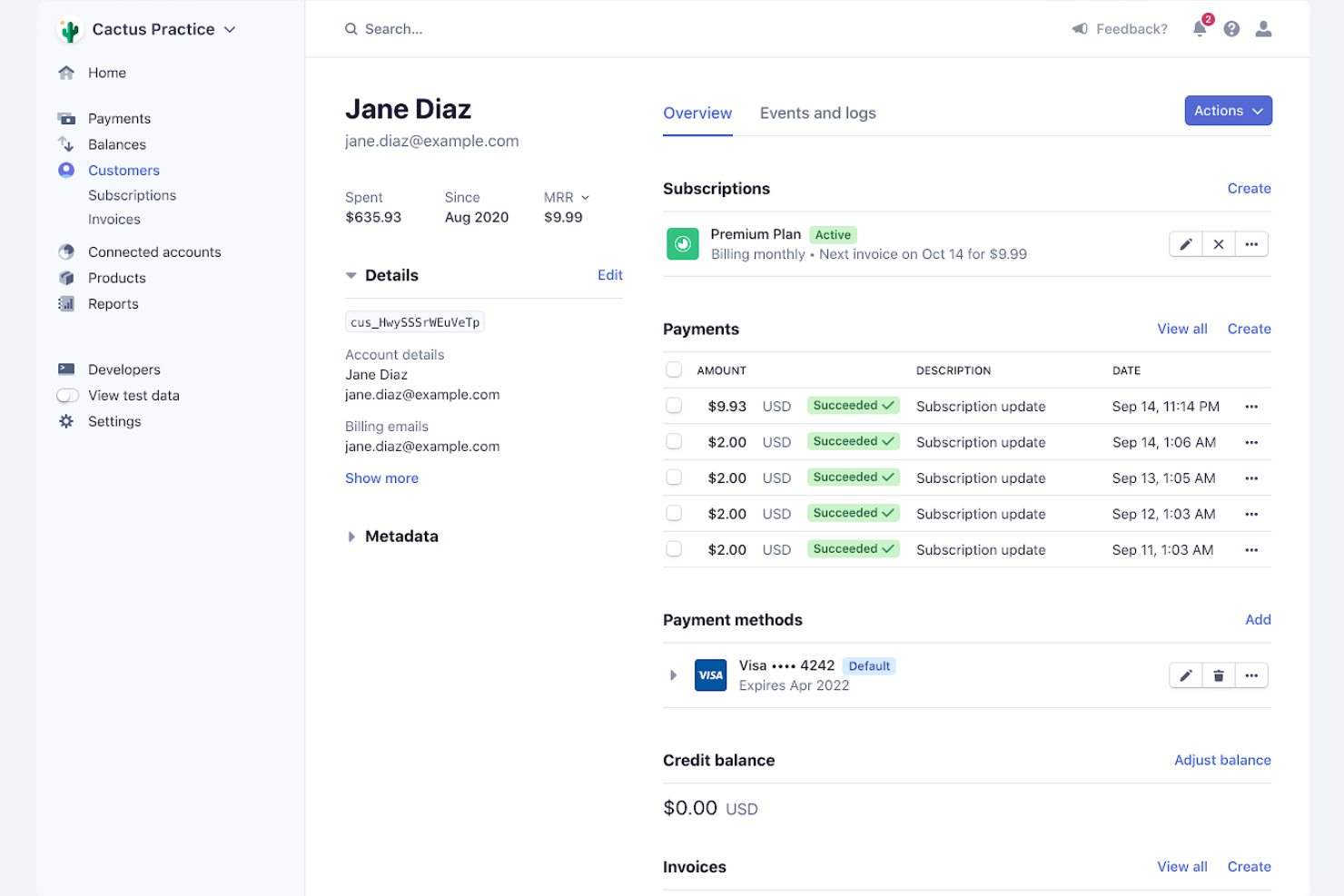Click the Reports chart icon

pos(66,304)
